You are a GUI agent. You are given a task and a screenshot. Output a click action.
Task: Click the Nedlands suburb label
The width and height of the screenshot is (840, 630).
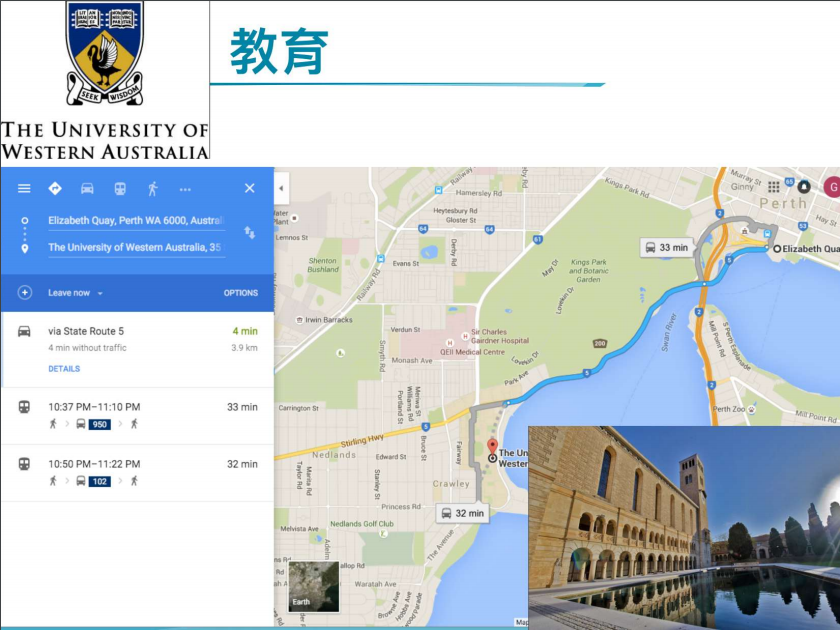(334, 455)
